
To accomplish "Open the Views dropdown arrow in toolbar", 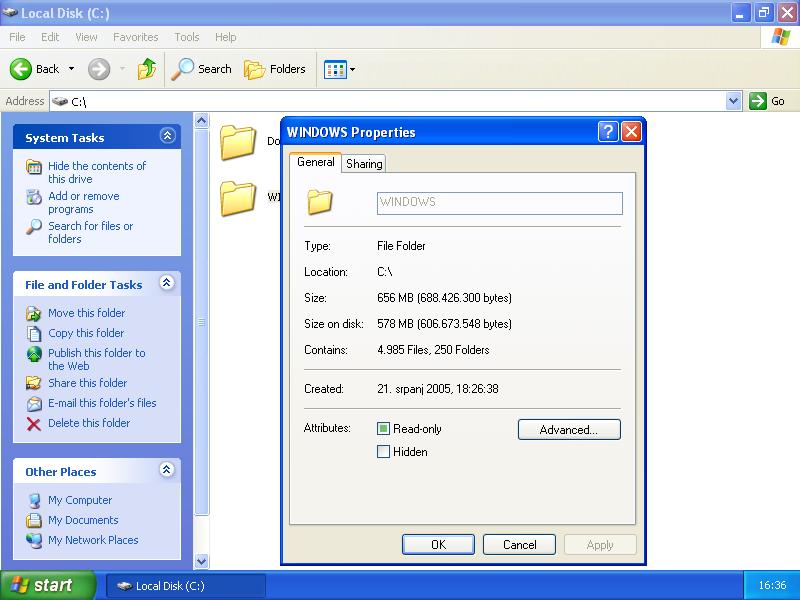I will (x=352, y=70).
